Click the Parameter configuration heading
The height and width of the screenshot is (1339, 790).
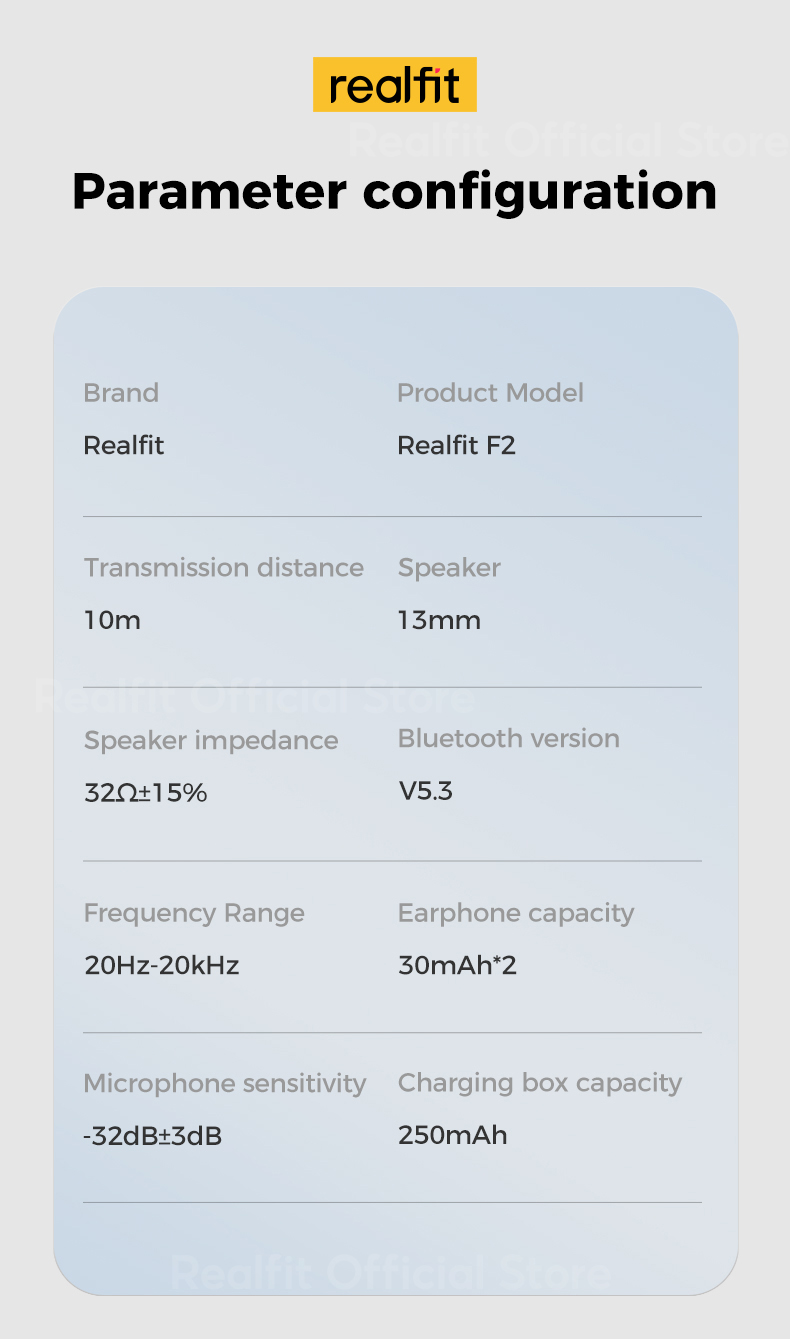tap(394, 190)
